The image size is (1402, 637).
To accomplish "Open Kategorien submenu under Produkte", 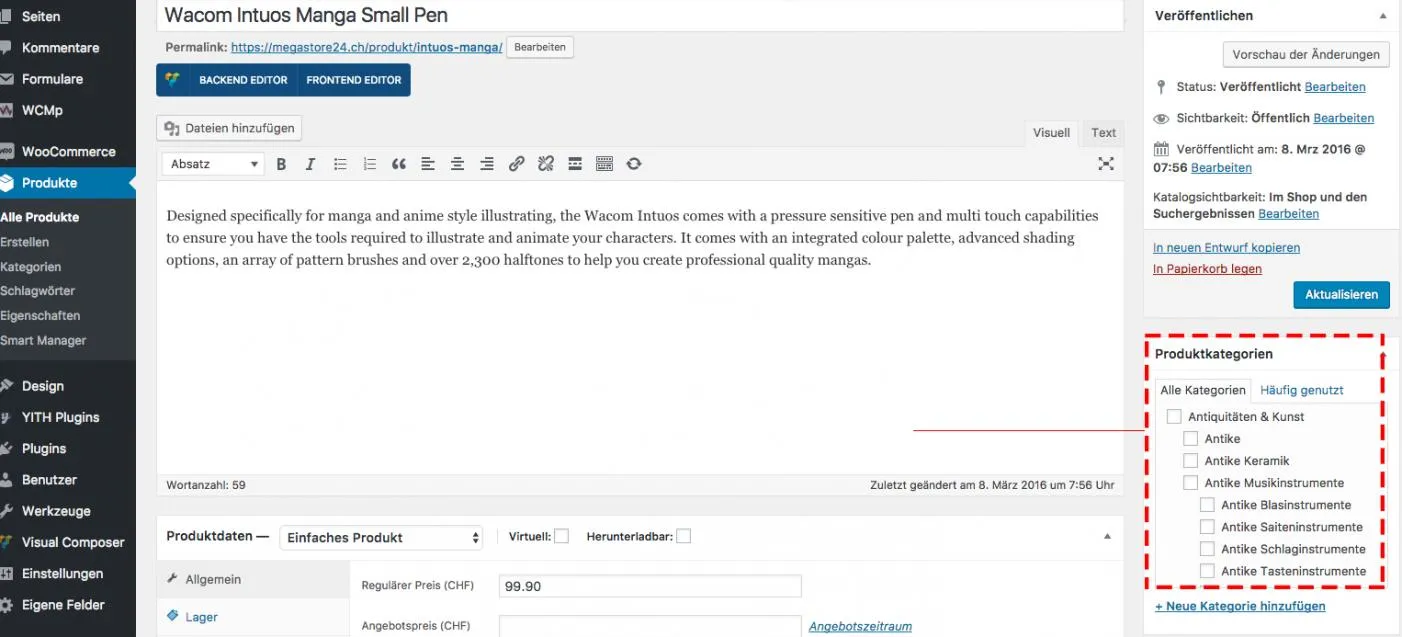I will click(x=31, y=267).
